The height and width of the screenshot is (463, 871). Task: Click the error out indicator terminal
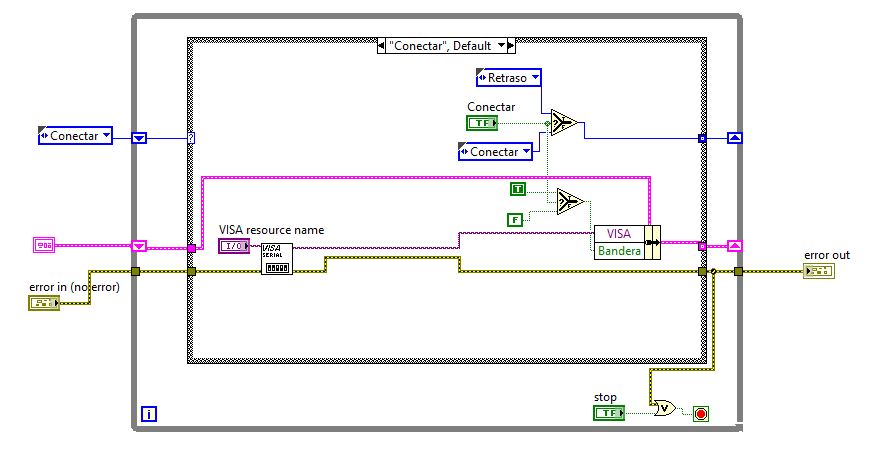point(819,271)
